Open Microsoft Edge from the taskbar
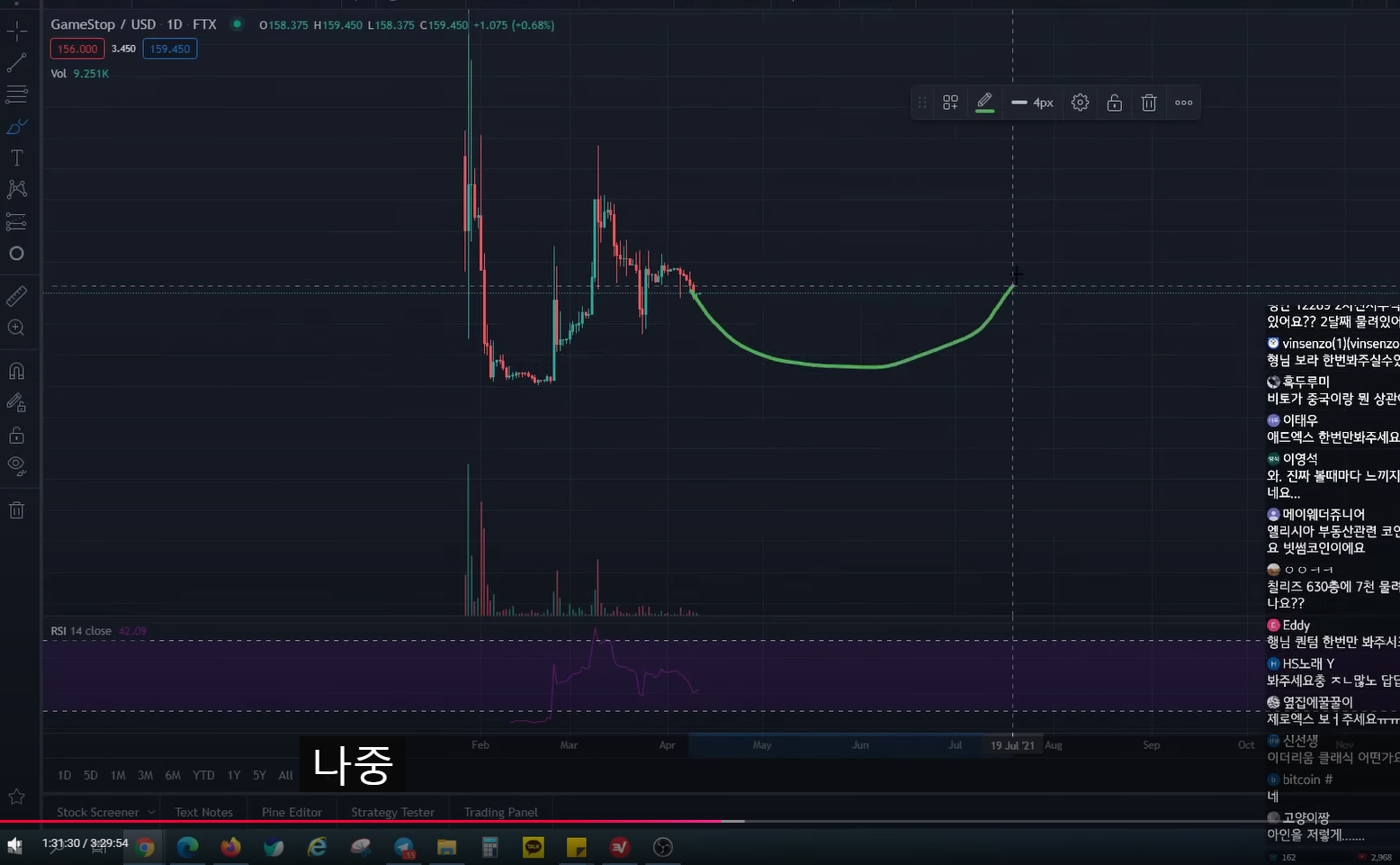Screen dimensions: 1400x865 187,847
